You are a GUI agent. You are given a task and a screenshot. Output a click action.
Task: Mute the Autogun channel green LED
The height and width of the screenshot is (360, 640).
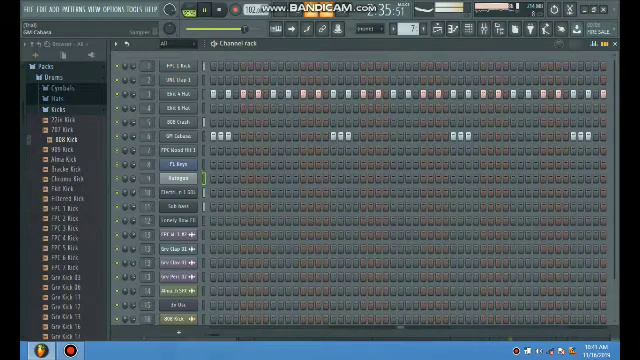pyautogui.click(x=117, y=179)
